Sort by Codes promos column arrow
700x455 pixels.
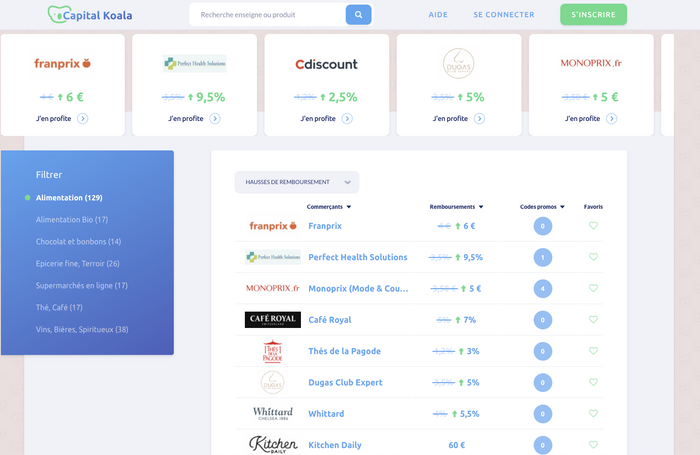pyautogui.click(x=562, y=207)
